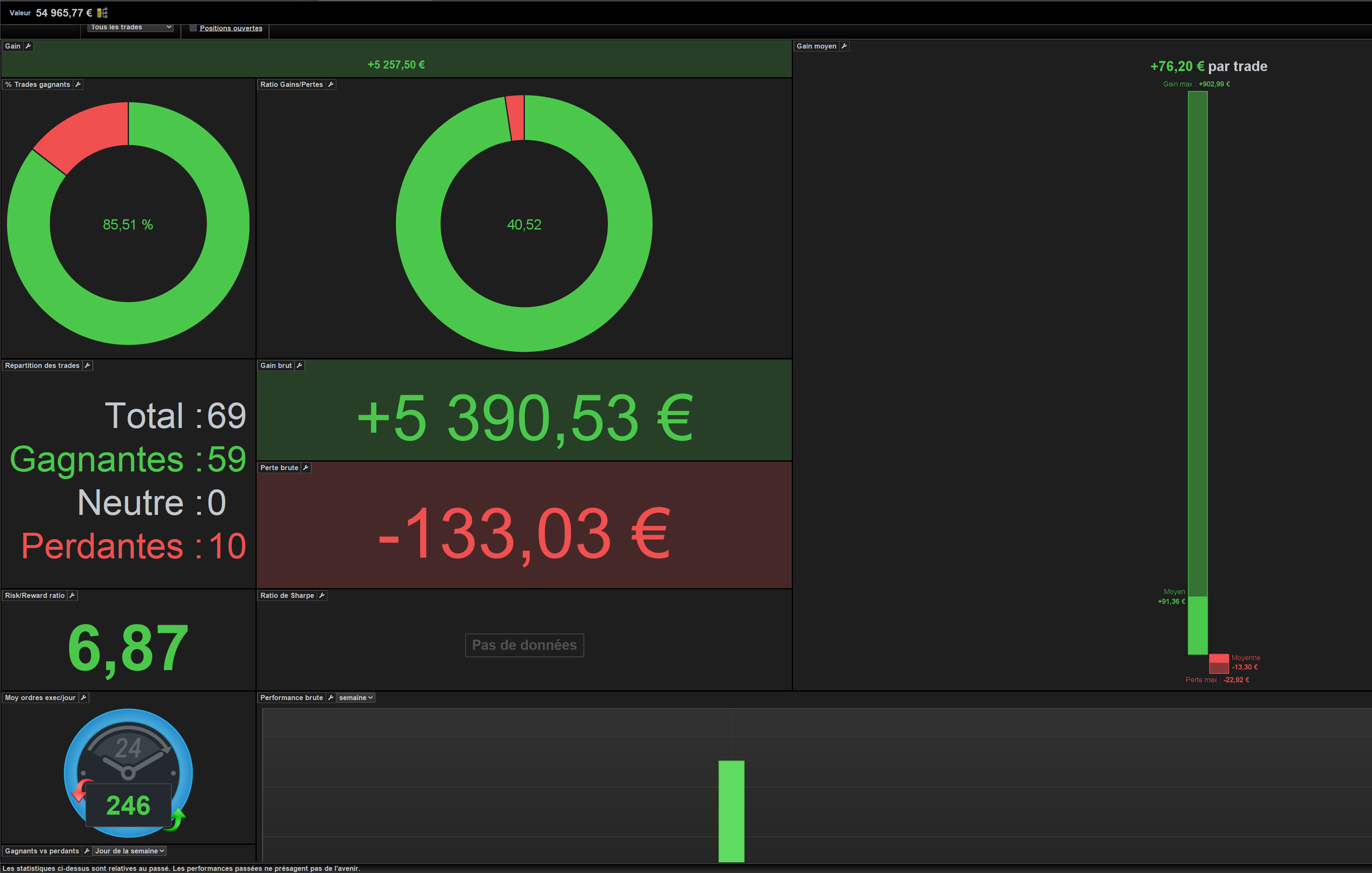Click the Gagnants vs perdants panel label
Image resolution: width=1372 pixels, height=873 pixels.
[42, 851]
